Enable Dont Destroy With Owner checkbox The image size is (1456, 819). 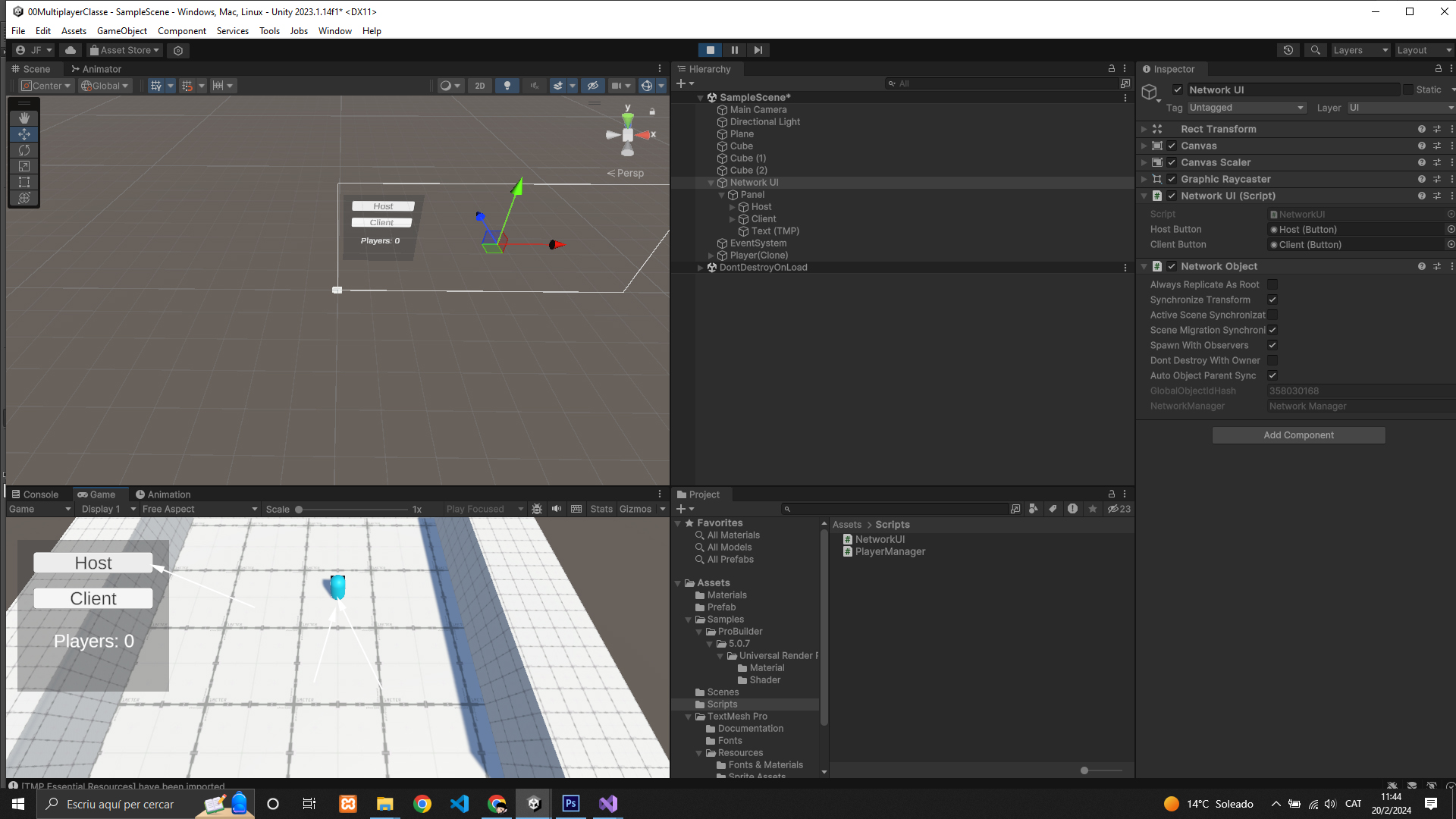1272,360
